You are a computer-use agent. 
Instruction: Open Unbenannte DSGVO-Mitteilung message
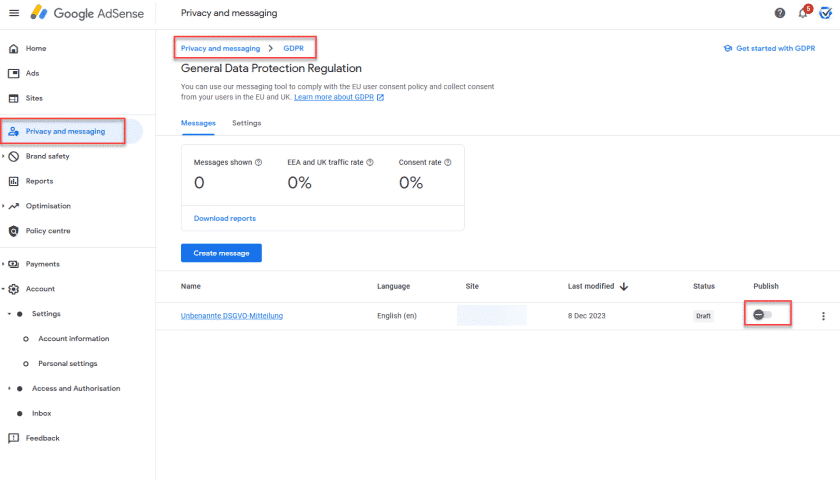[x=232, y=316]
